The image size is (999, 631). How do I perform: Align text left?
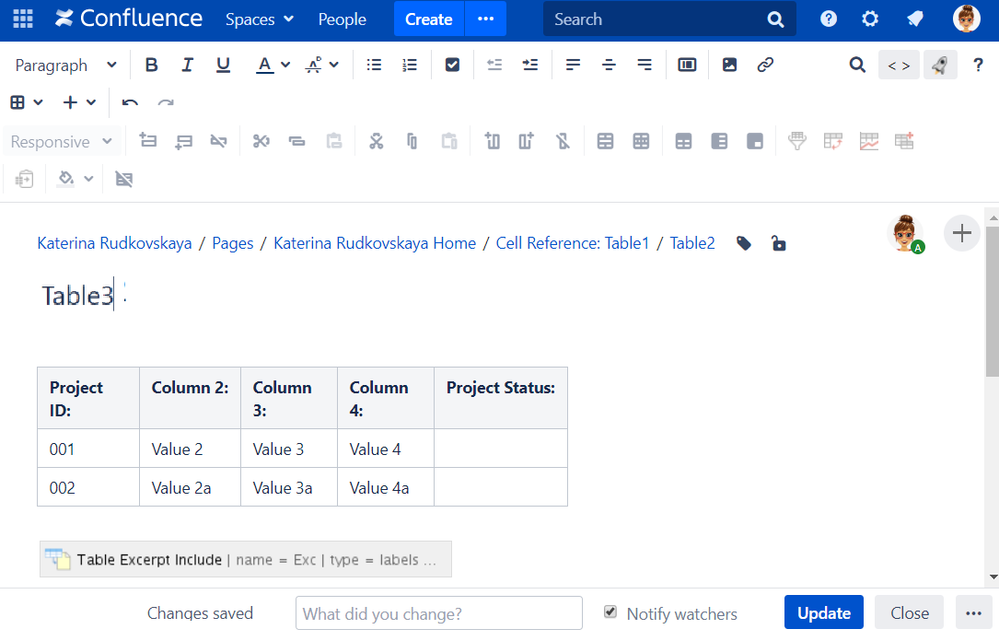573,65
